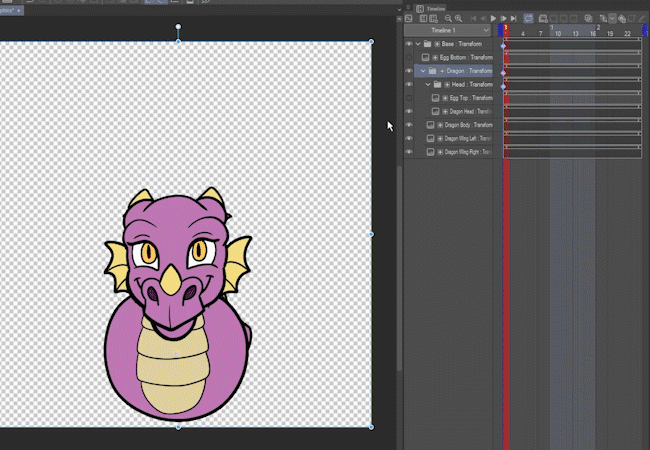Step to the next frame
Image resolution: width=650 pixels, height=450 pixels.
click(x=505, y=18)
